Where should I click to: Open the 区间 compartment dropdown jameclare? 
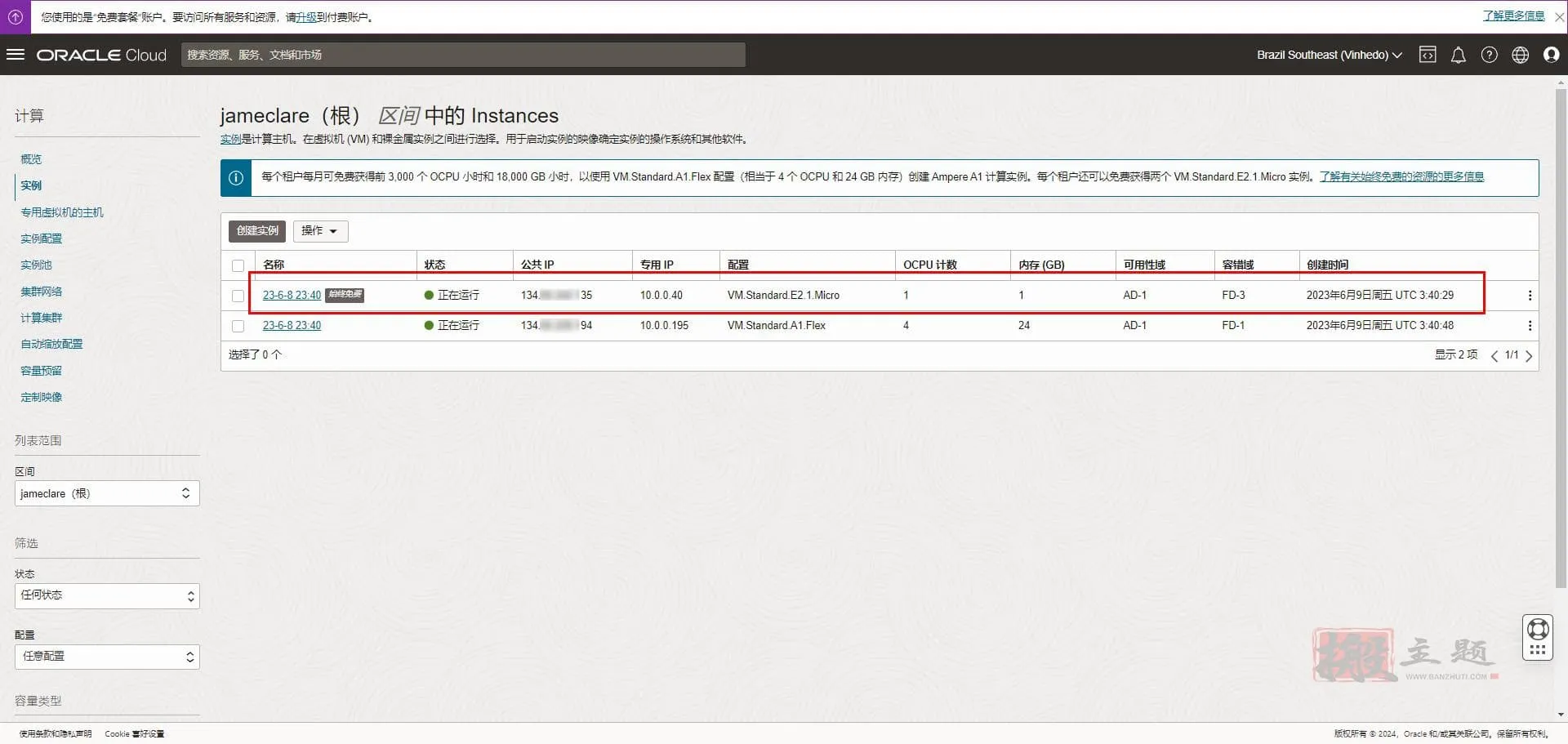point(107,493)
